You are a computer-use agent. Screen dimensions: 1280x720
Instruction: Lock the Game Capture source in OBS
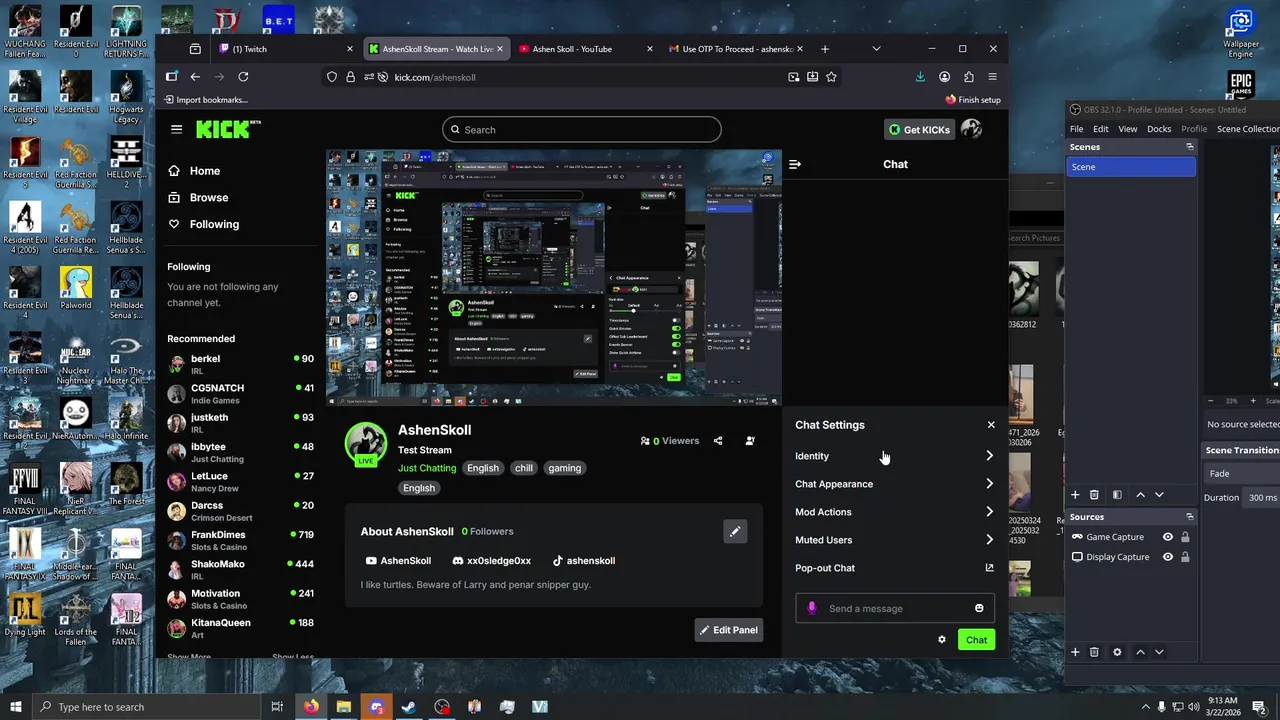coord(1185,537)
